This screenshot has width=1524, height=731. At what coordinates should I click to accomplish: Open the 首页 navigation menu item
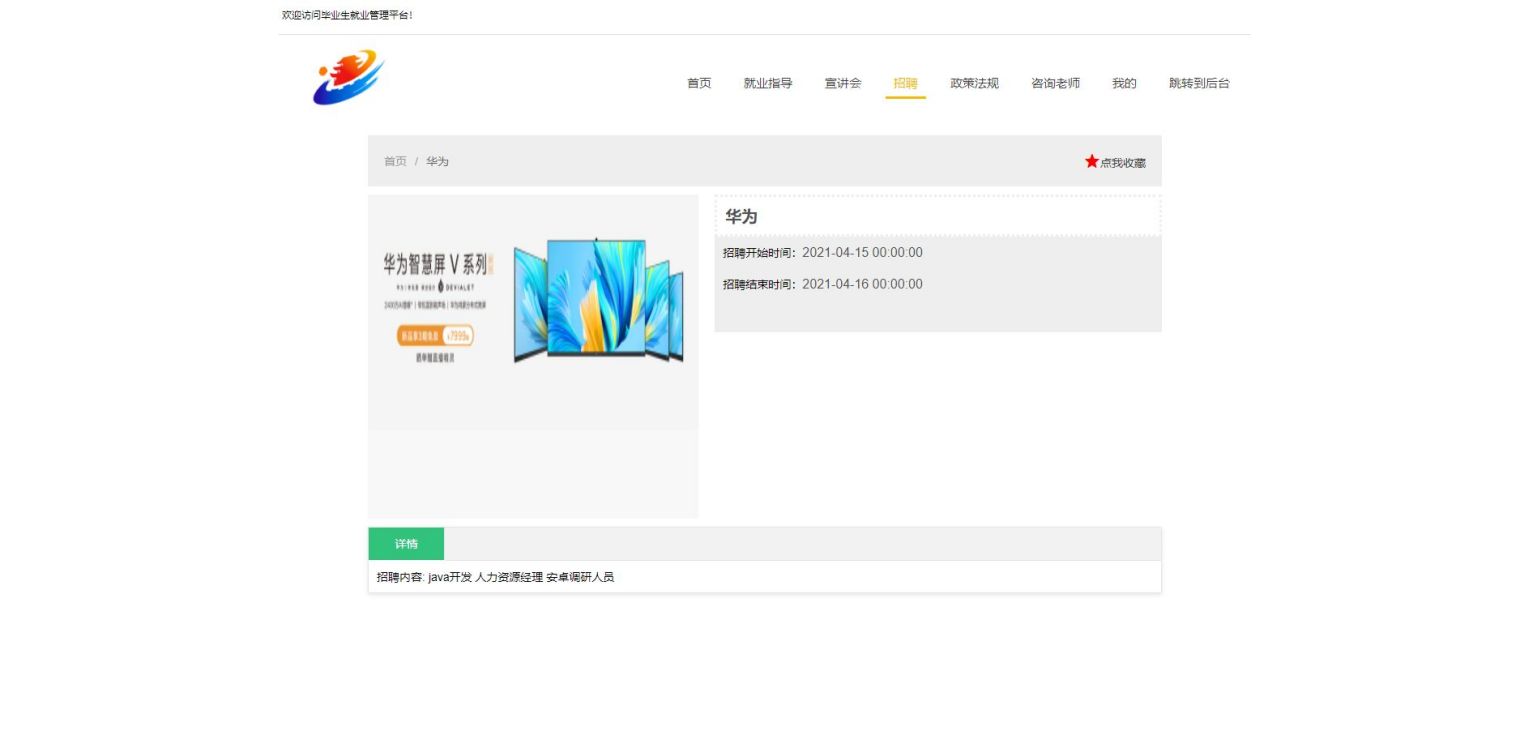pyautogui.click(x=699, y=83)
